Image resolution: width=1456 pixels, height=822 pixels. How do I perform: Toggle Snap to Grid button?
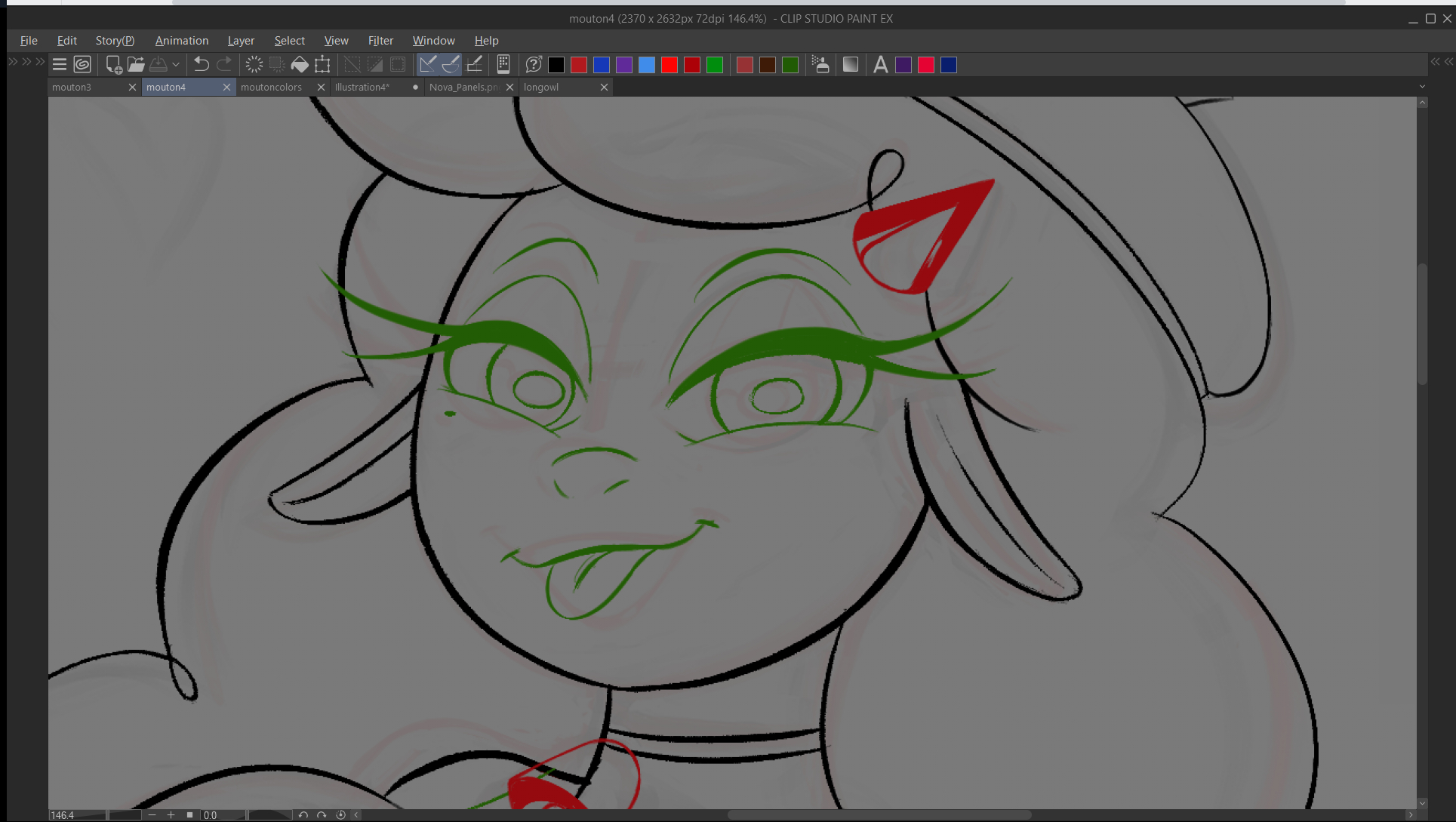pos(475,65)
